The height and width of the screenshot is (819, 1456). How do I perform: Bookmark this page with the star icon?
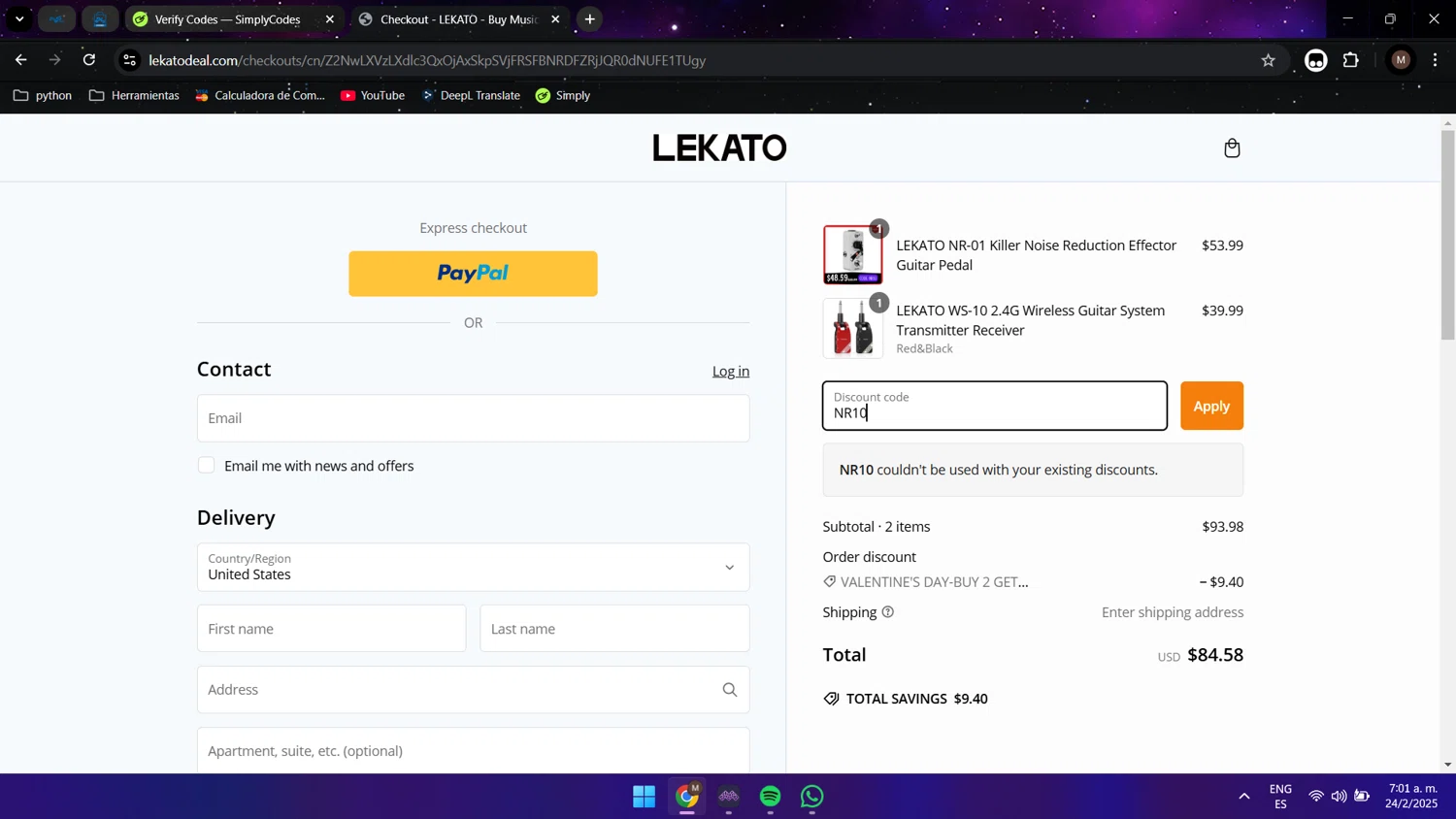coord(1268,60)
